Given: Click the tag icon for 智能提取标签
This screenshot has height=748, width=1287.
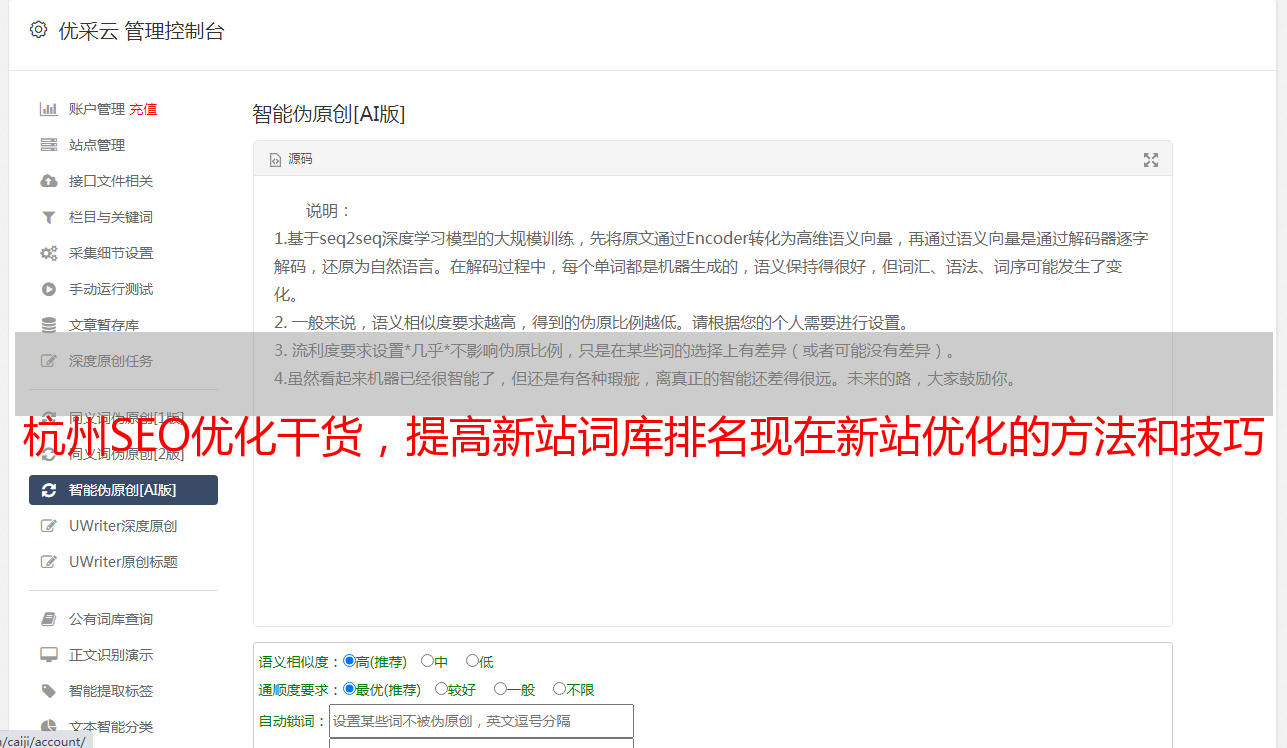Looking at the screenshot, I should 48,691.
